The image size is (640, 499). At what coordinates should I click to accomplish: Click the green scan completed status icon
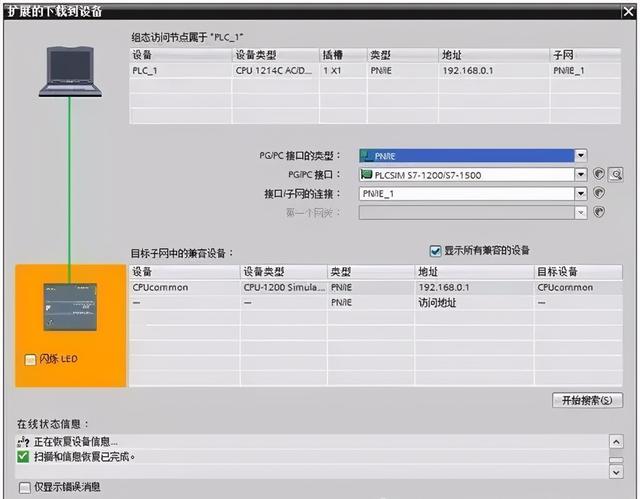click(x=23, y=456)
